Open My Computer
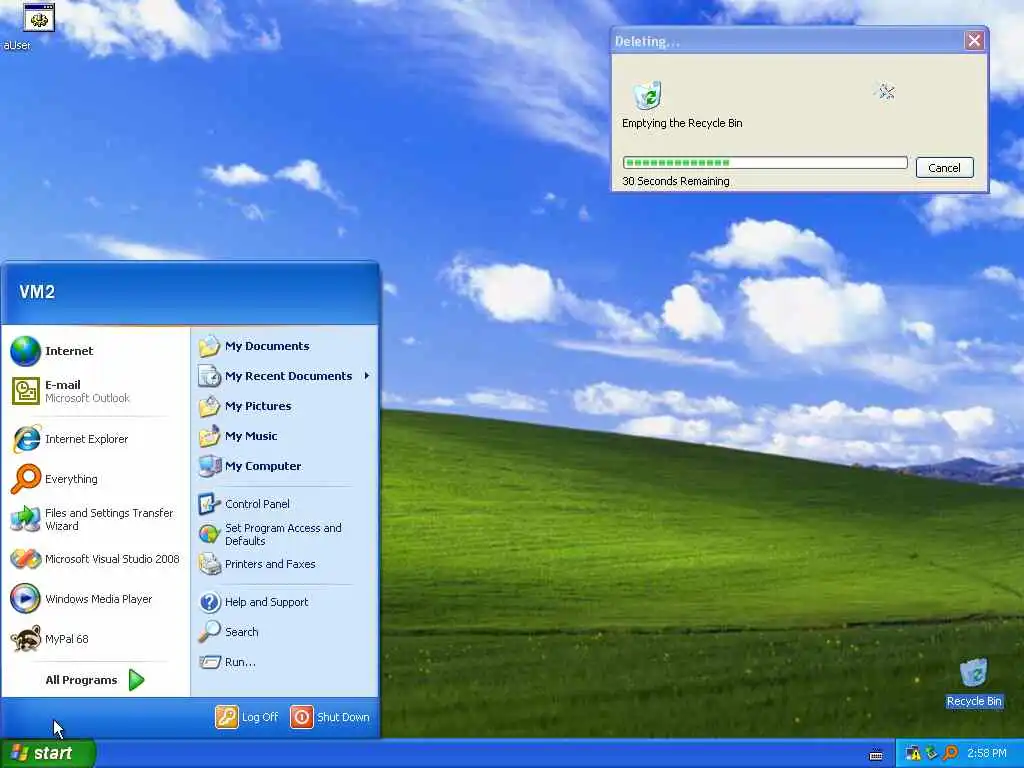Viewport: 1024px width, 768px height. (284, 466)
